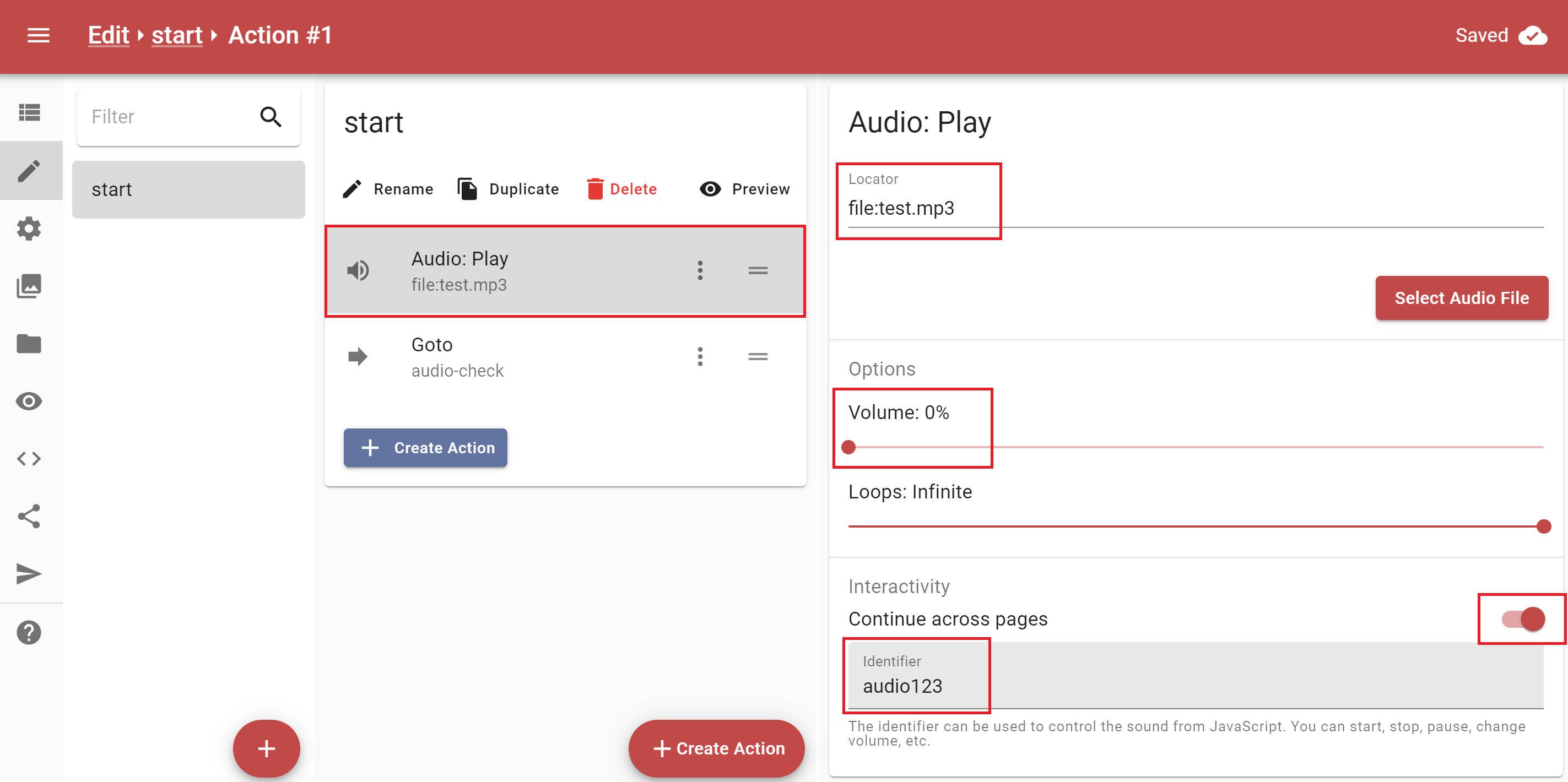Click the Saved cloud checkmark icon

(1533, 35)
